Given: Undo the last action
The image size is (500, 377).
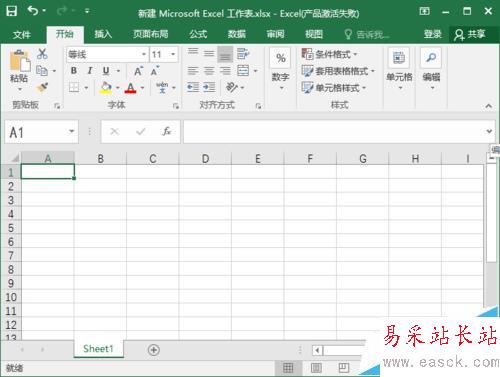Looking at the screenshot, I should pos(33,11).
